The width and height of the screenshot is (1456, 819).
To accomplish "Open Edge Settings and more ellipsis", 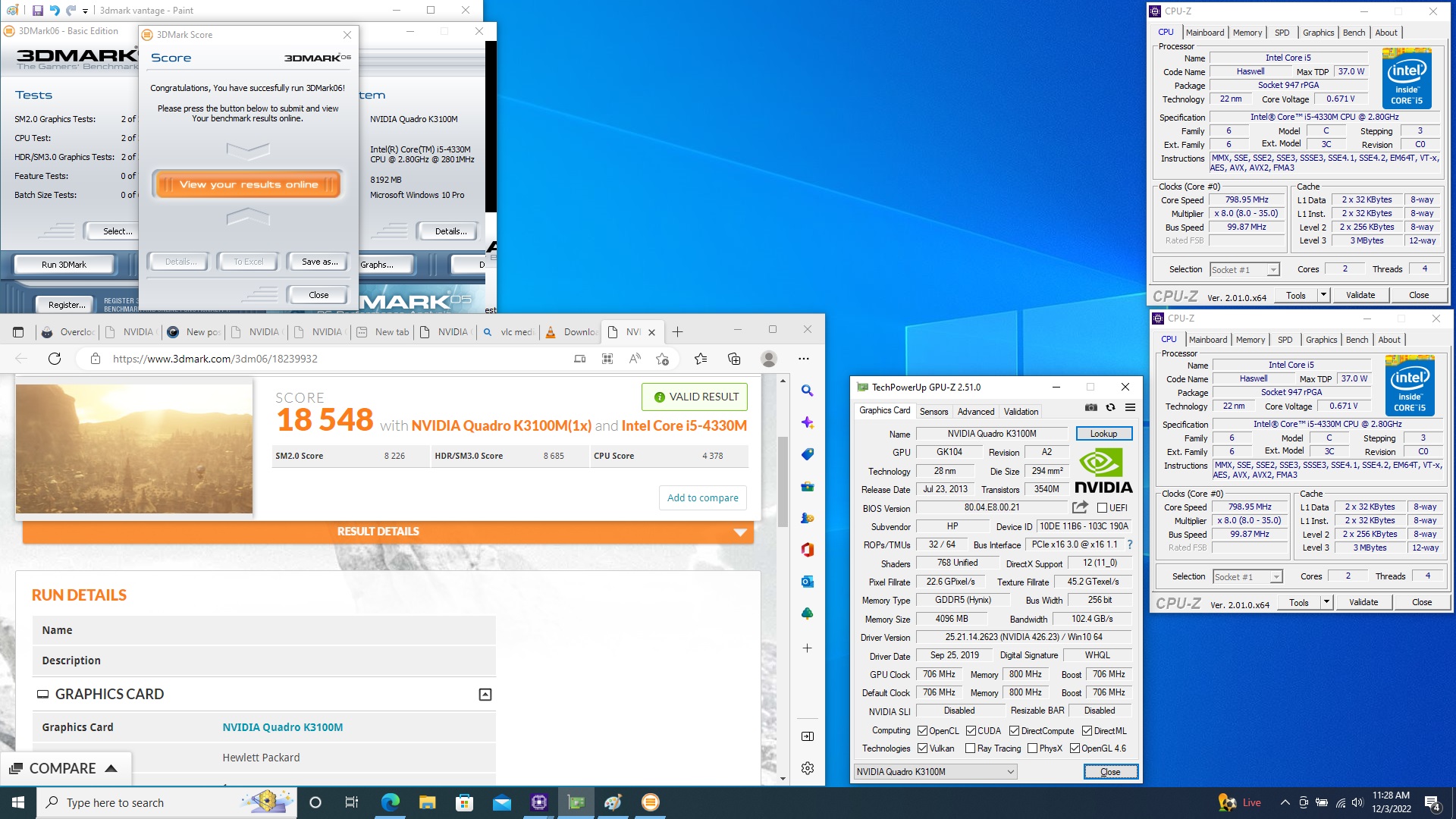I will click(804, 359).
